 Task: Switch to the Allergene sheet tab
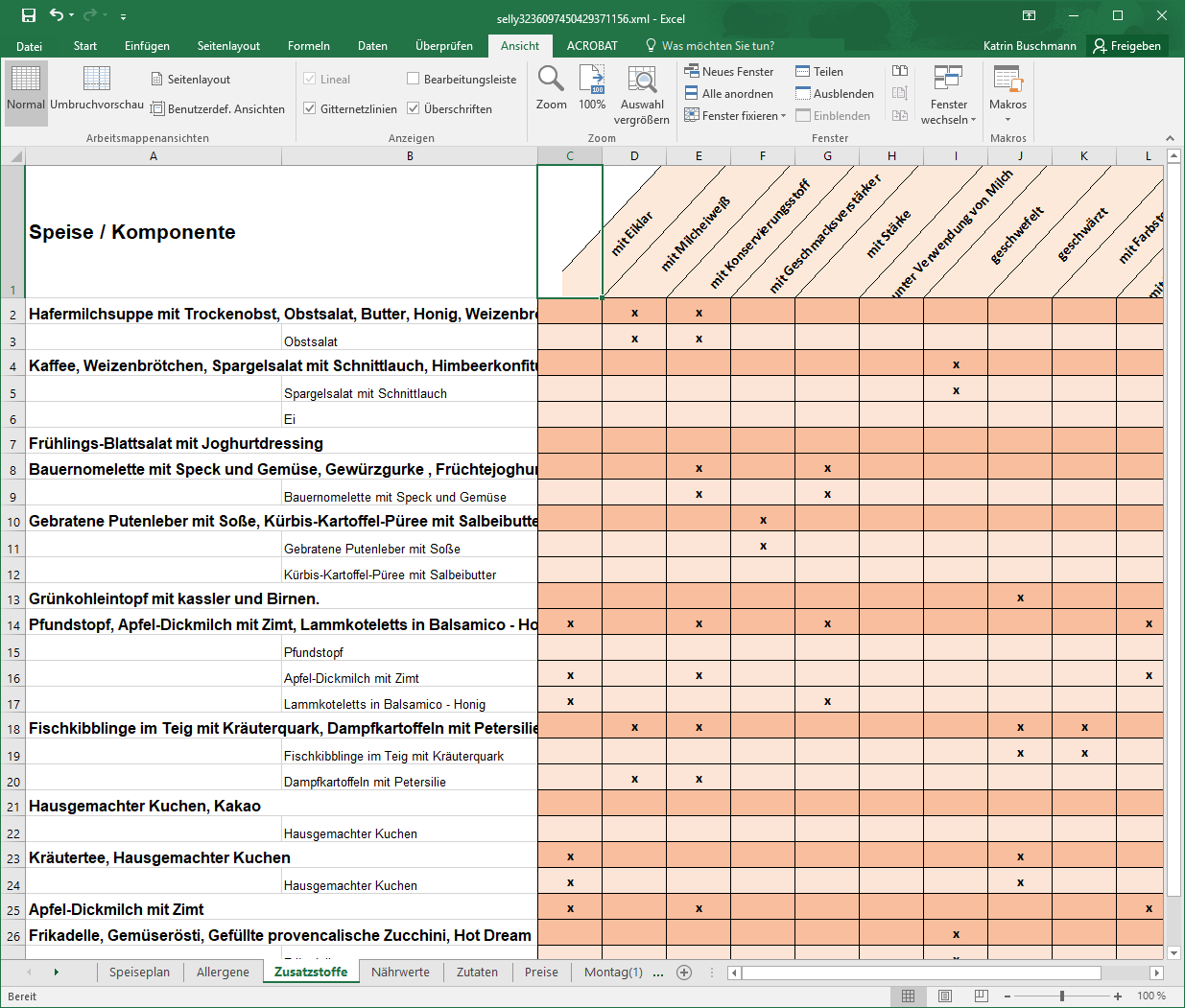[x=223, y=972]
